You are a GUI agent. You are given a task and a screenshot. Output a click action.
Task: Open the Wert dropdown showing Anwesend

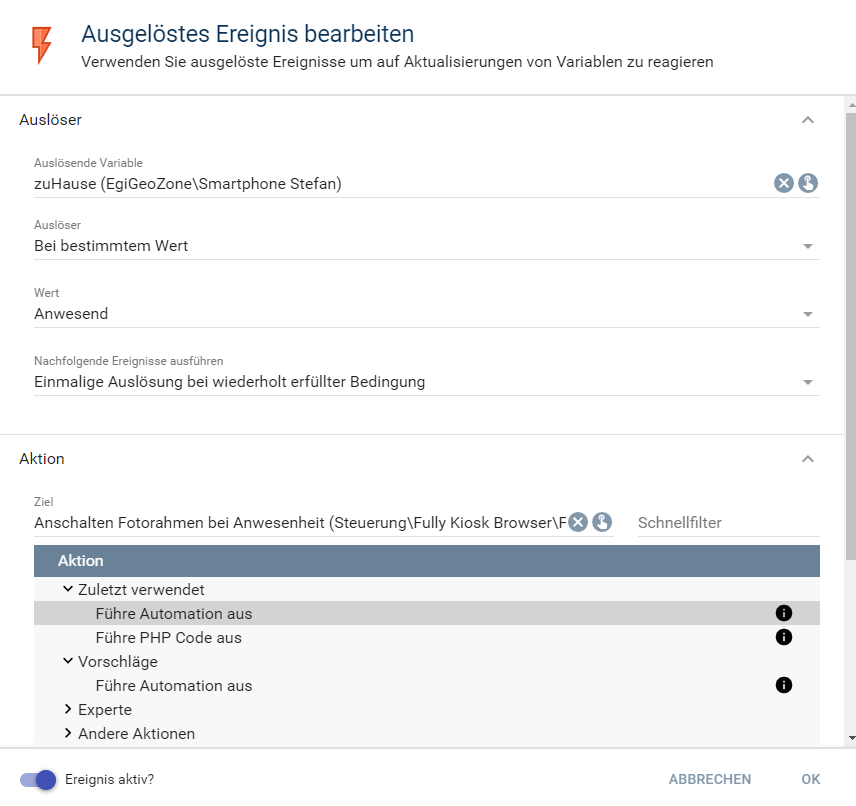click(426, 314)
